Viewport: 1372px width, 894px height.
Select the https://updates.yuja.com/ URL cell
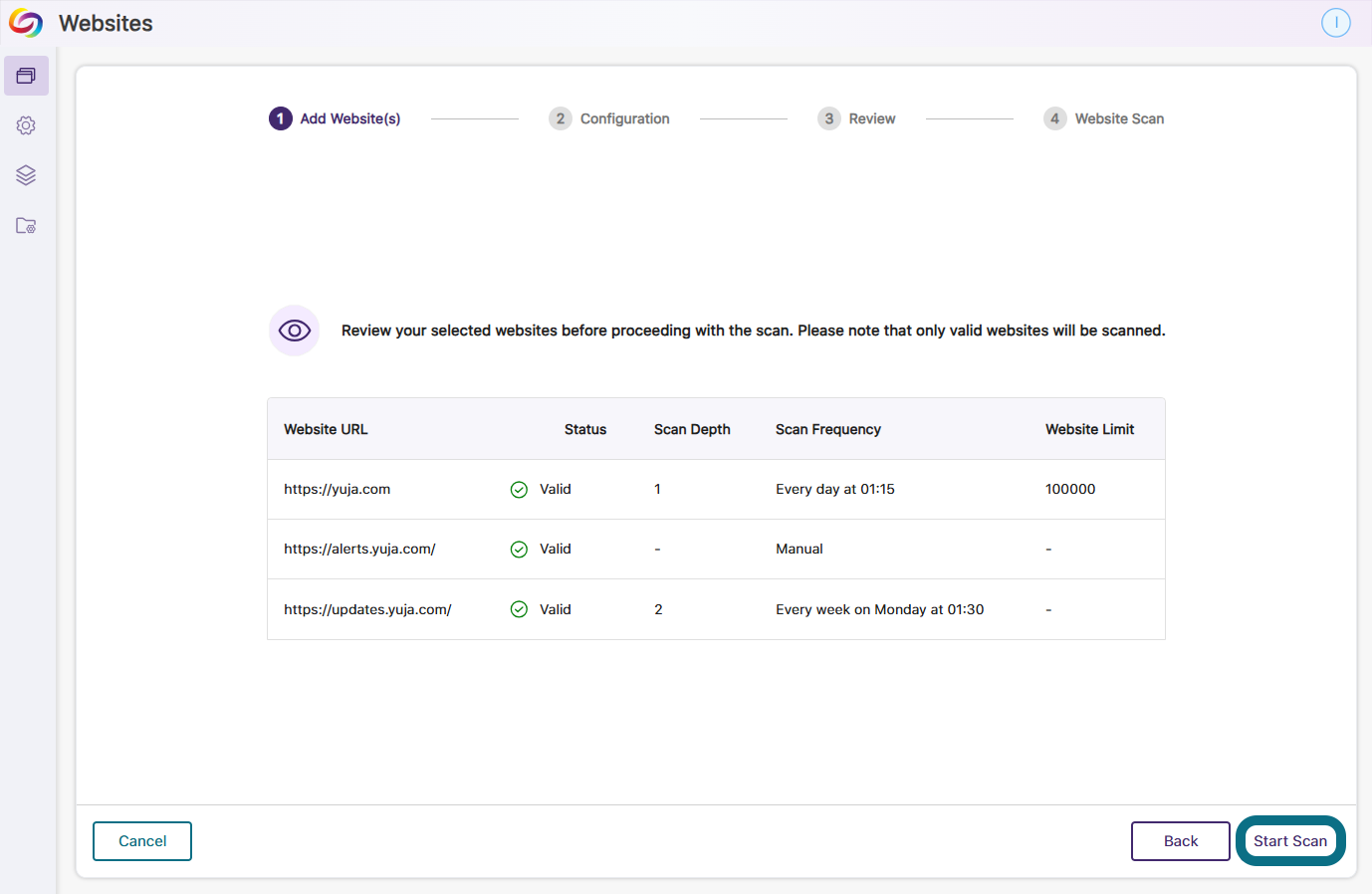coord(367,609)
